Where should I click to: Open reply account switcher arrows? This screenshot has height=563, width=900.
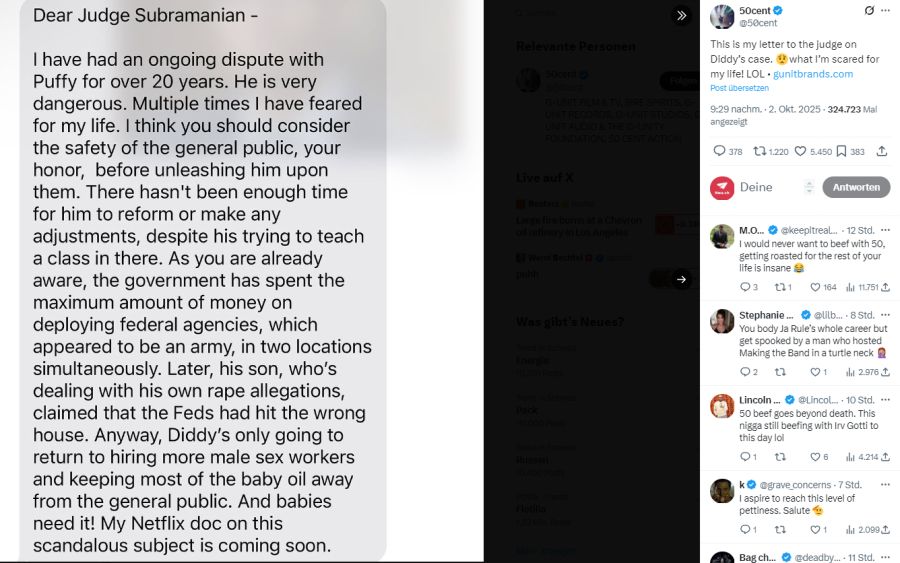(809, 187)
